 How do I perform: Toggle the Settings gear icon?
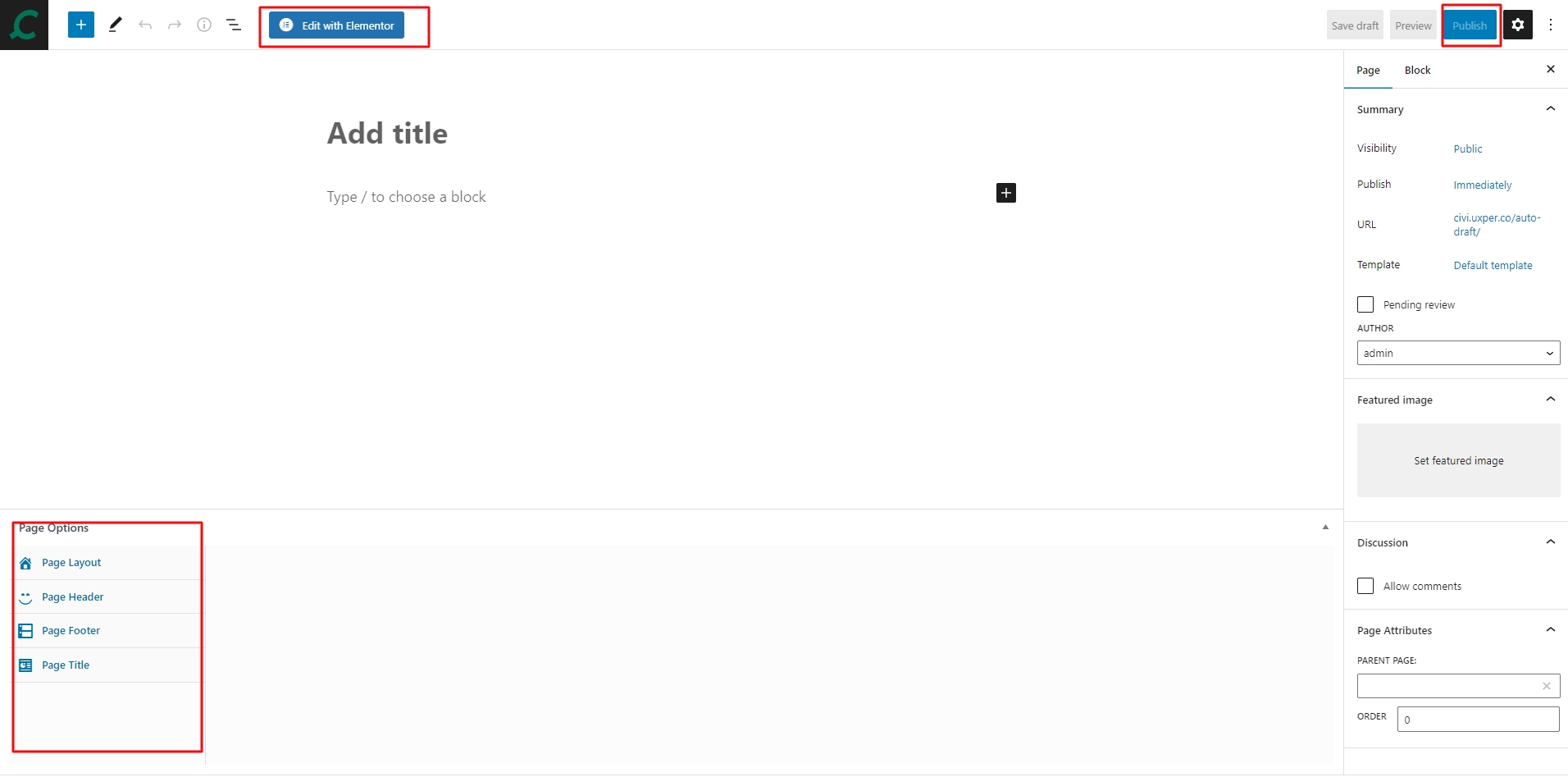click(x=1517, y=25)
